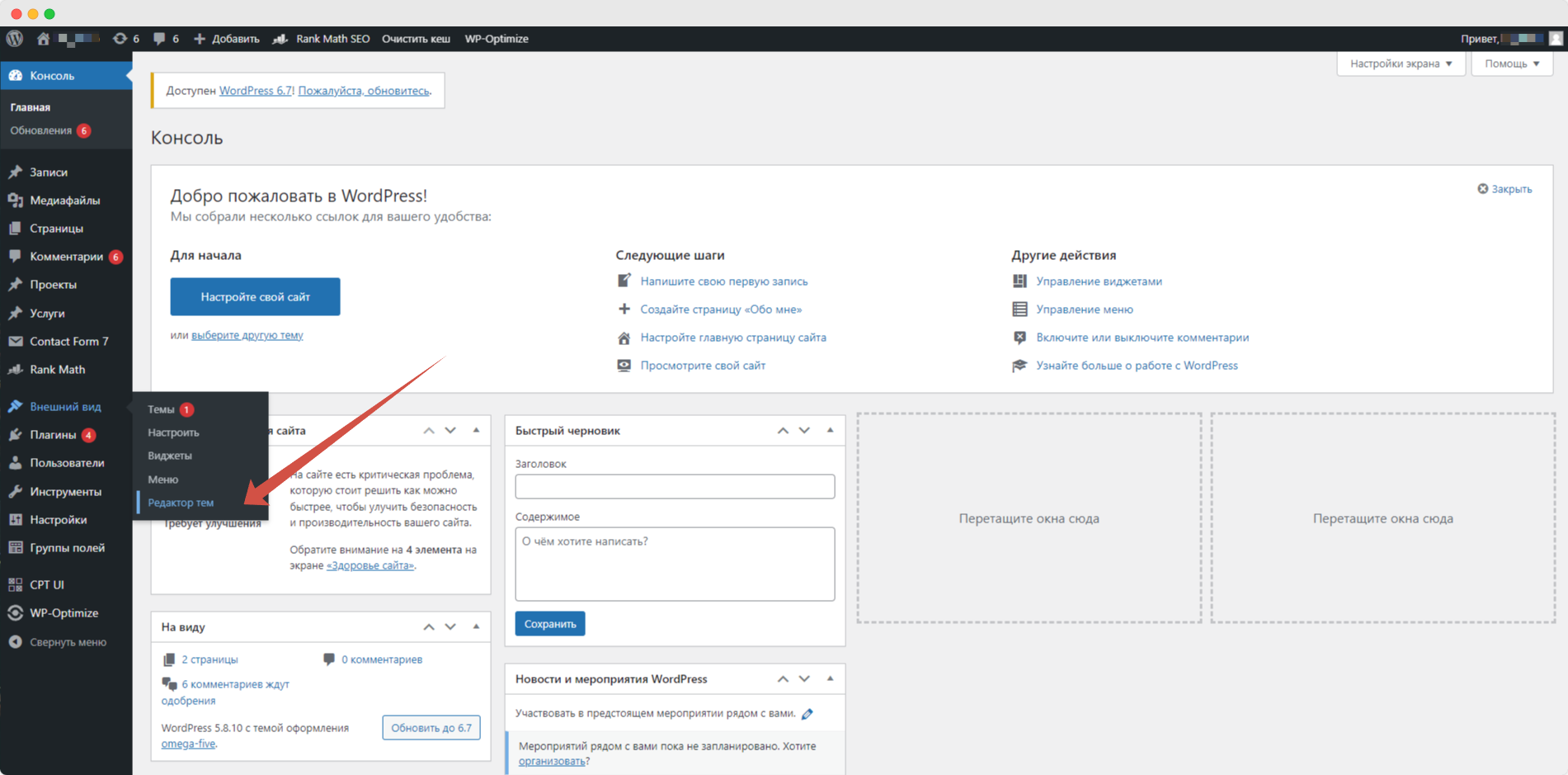The height and width of the screenshot is (775, 1568).
Task: Collapse the sidebar with Свернуть меню
Action: tap(68, 642)
